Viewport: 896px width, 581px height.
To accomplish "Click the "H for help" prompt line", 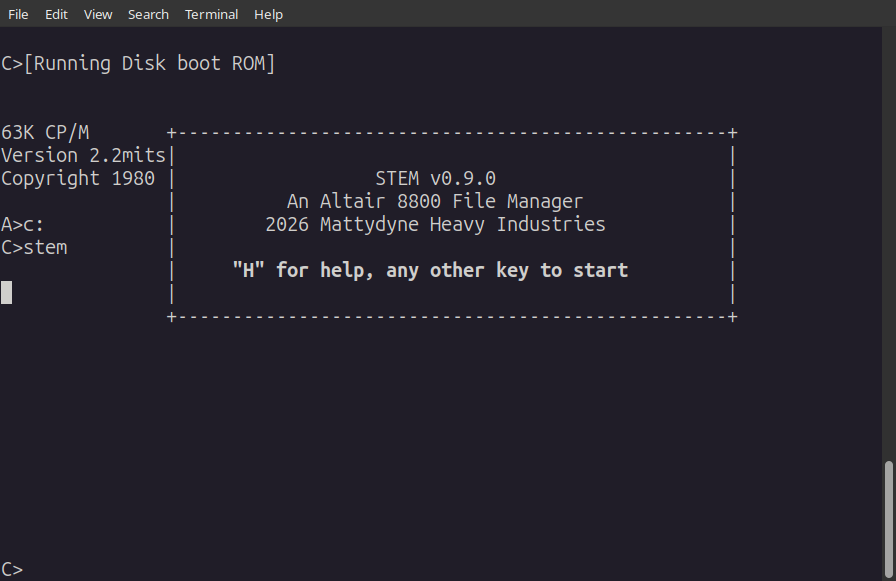I will pos(430,270).
